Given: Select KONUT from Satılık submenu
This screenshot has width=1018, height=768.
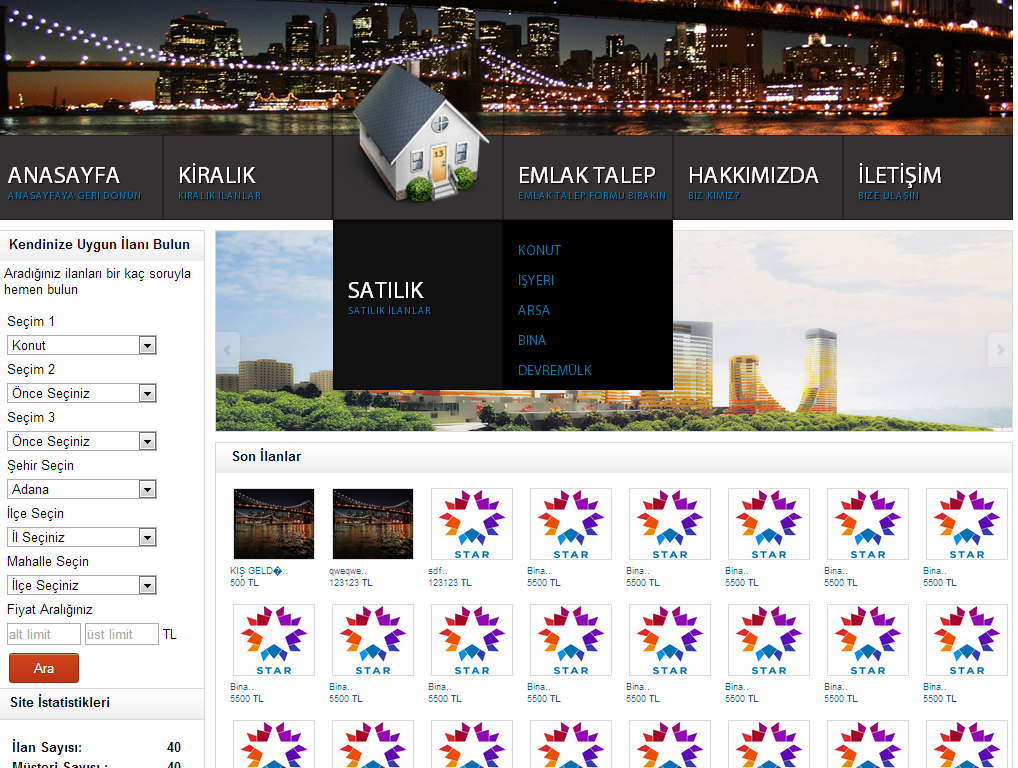Looking at the screenshot, I should point(539,250).
